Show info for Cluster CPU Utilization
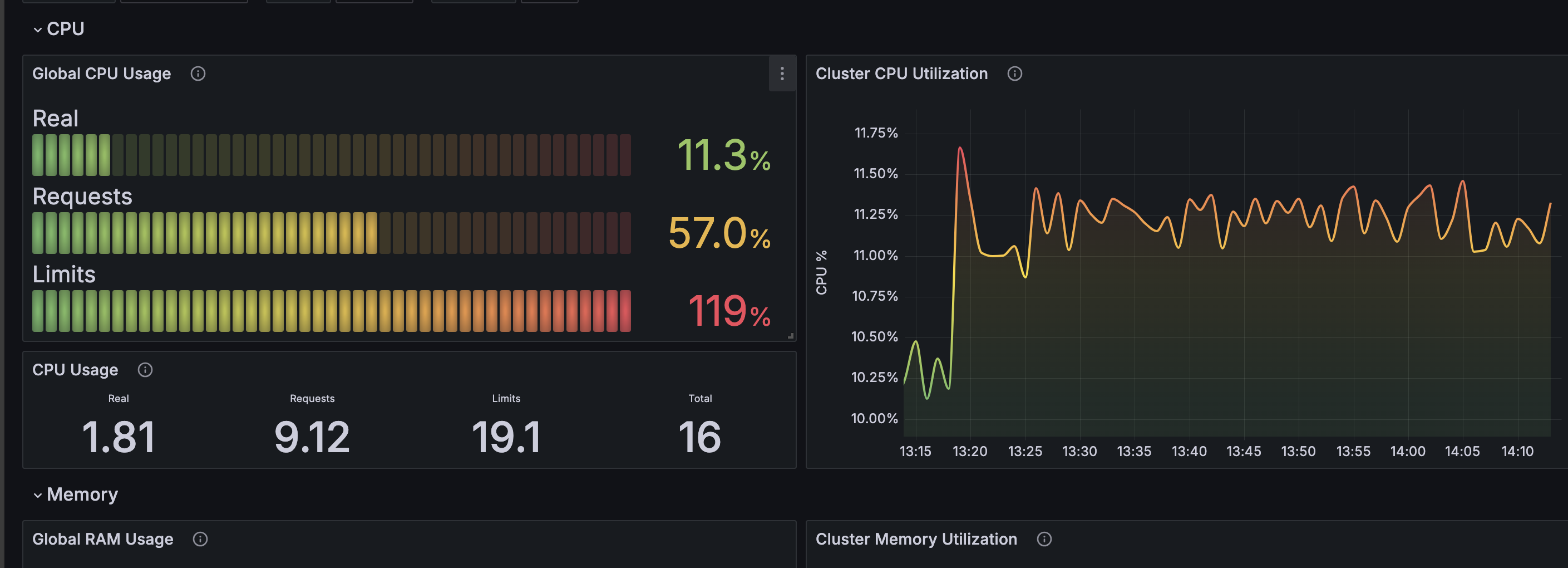This screenshot has height=568, width=1568. point(1015,74)
